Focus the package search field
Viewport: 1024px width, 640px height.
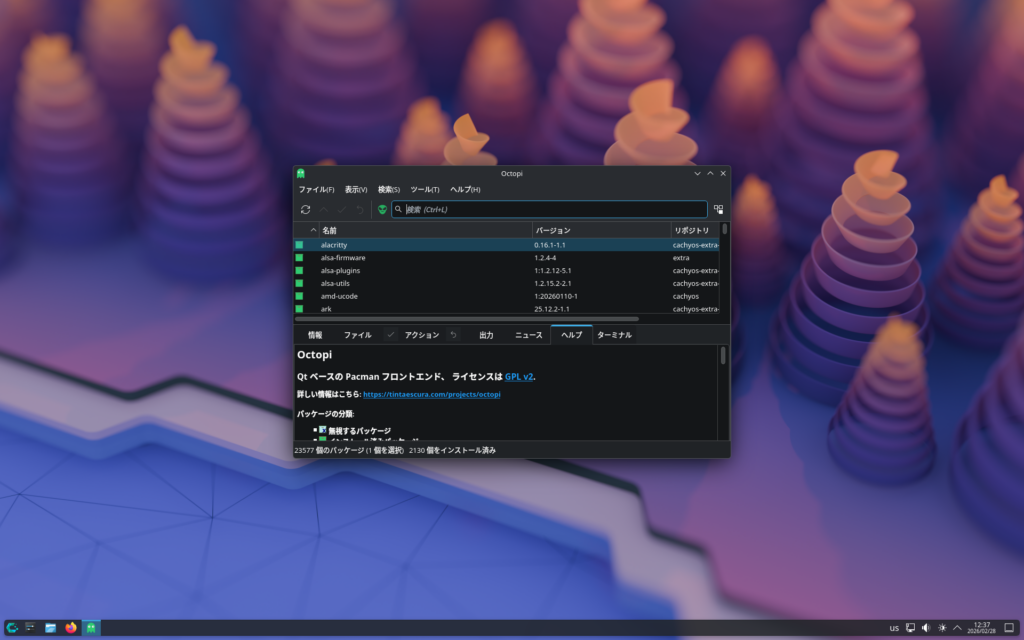[x=550, y=209]
